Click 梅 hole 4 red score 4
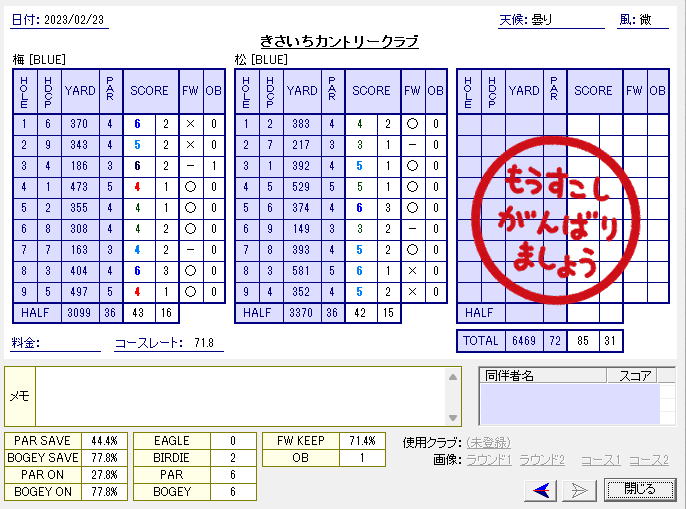This screenshot has width=686, height=509. (x=137, y=187)
